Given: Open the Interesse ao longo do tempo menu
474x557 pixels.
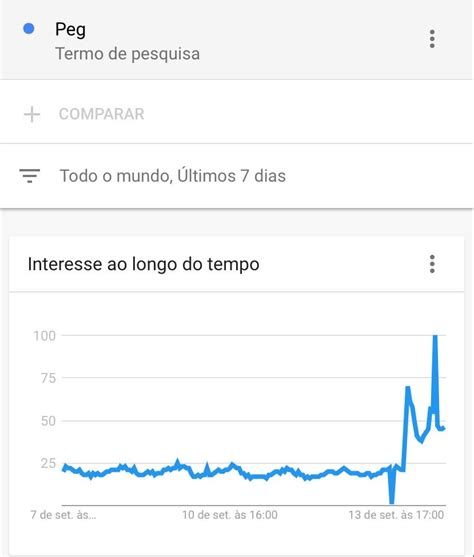Looking at the screenshot, I should pos(432,264).
